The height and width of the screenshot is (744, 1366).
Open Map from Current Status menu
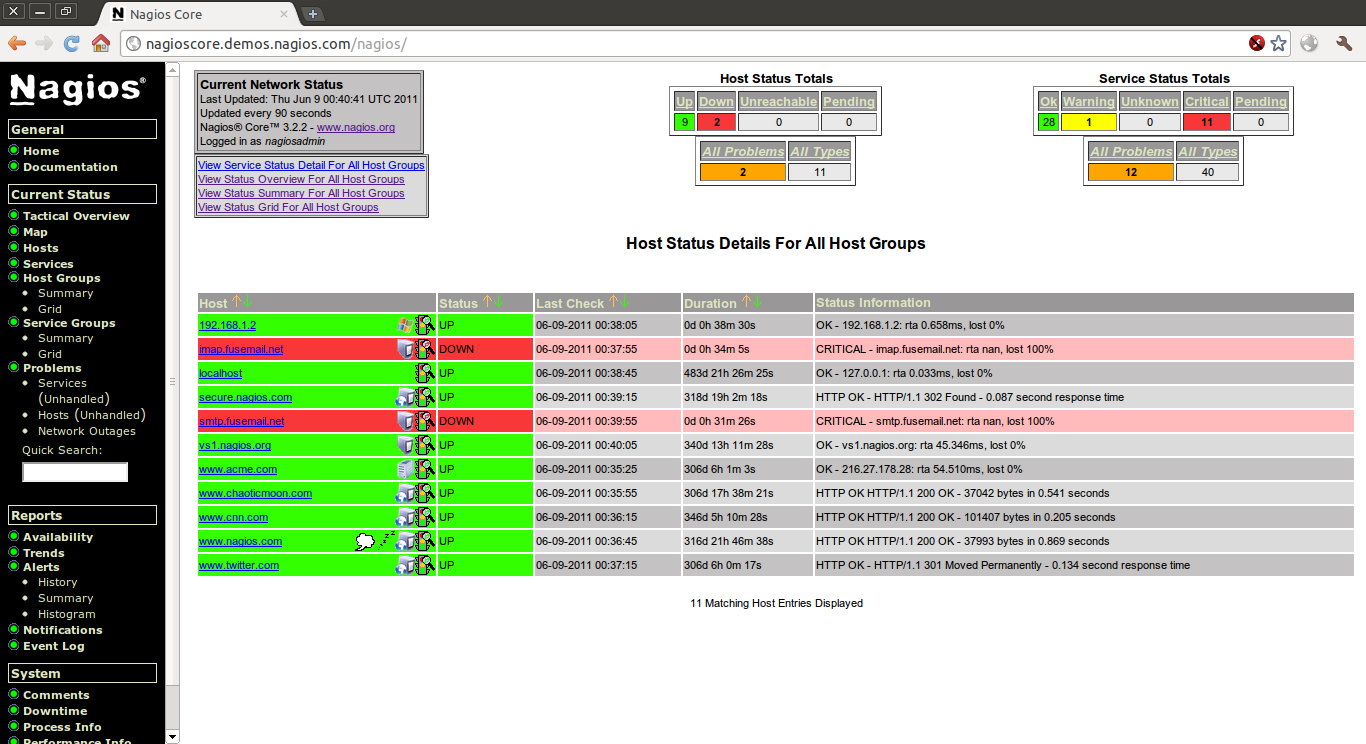tap(35, 232)
